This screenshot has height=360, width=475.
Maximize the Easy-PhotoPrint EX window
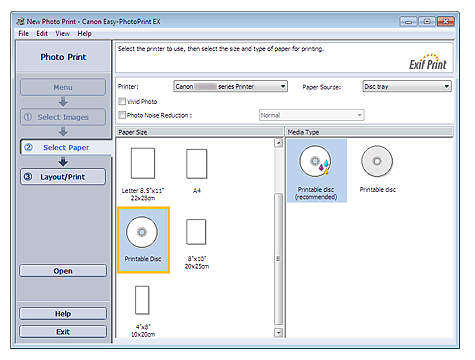point(427,22)
